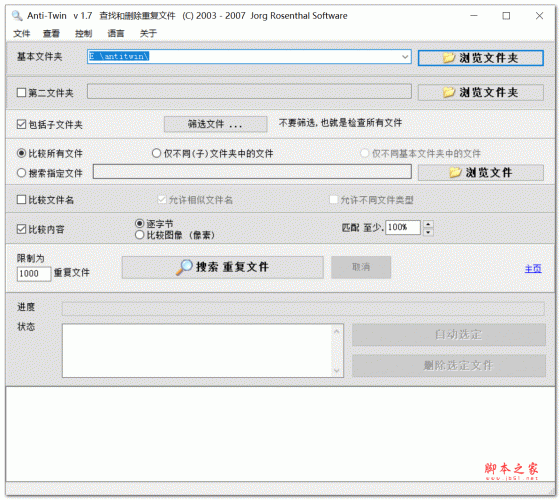The height and width of the screenshot is (500, 560).
Task: Open the 控制 menu
Action: (83, 34)
